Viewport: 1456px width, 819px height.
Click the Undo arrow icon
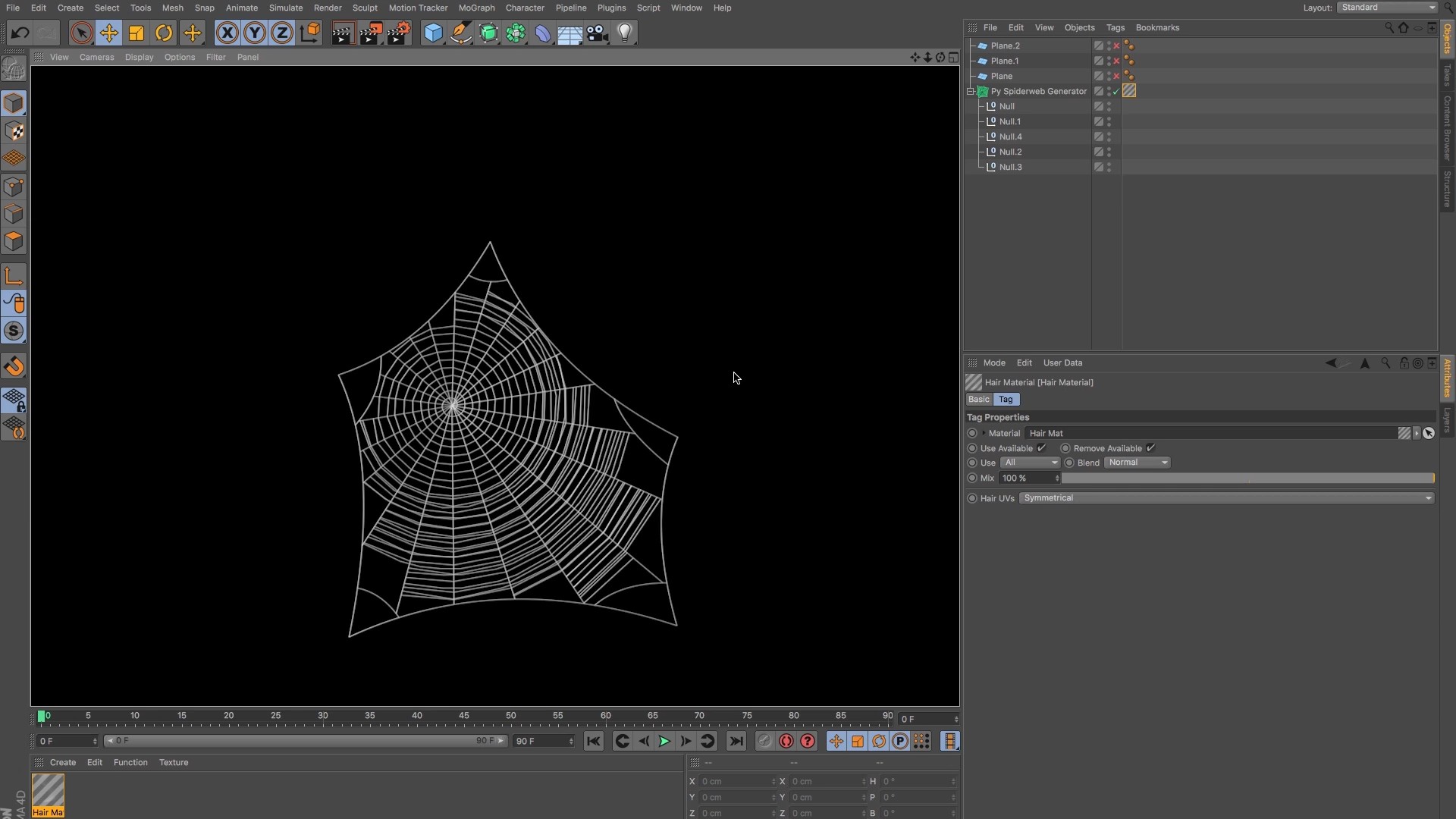click(20, 33)
